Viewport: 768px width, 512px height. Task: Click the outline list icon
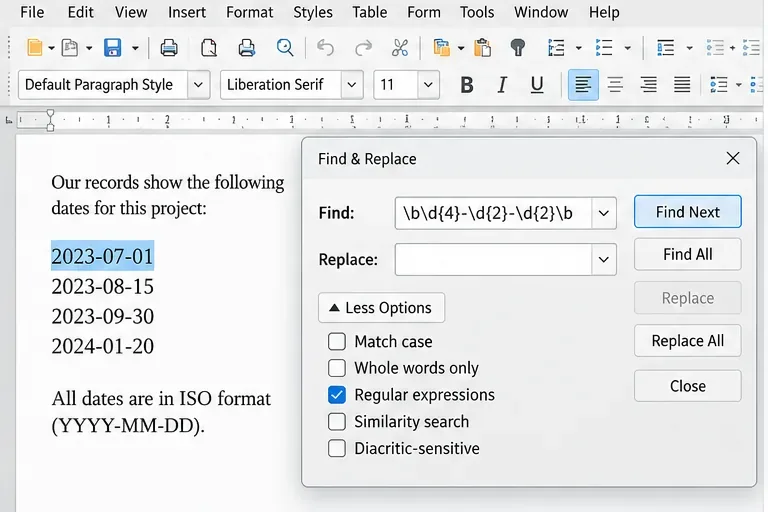556,48
